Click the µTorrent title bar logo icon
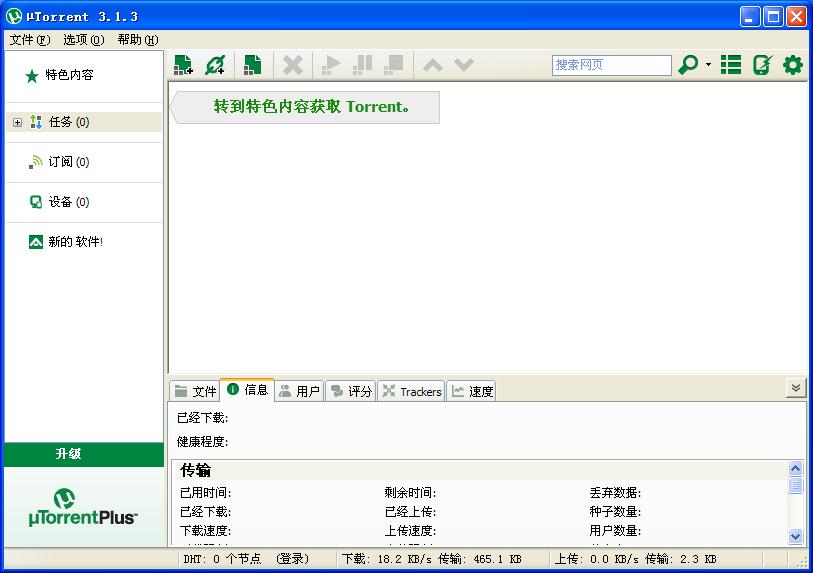This screenshot has height=573, width=813. coord(14,17)
